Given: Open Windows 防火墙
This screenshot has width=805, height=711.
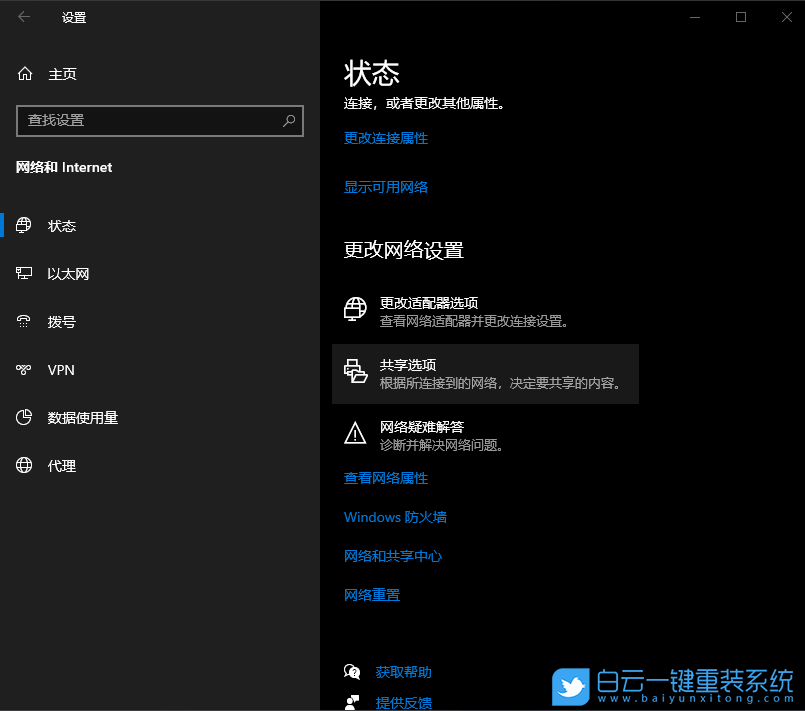Looking at the screenshot, I should [x=397, y=517].
